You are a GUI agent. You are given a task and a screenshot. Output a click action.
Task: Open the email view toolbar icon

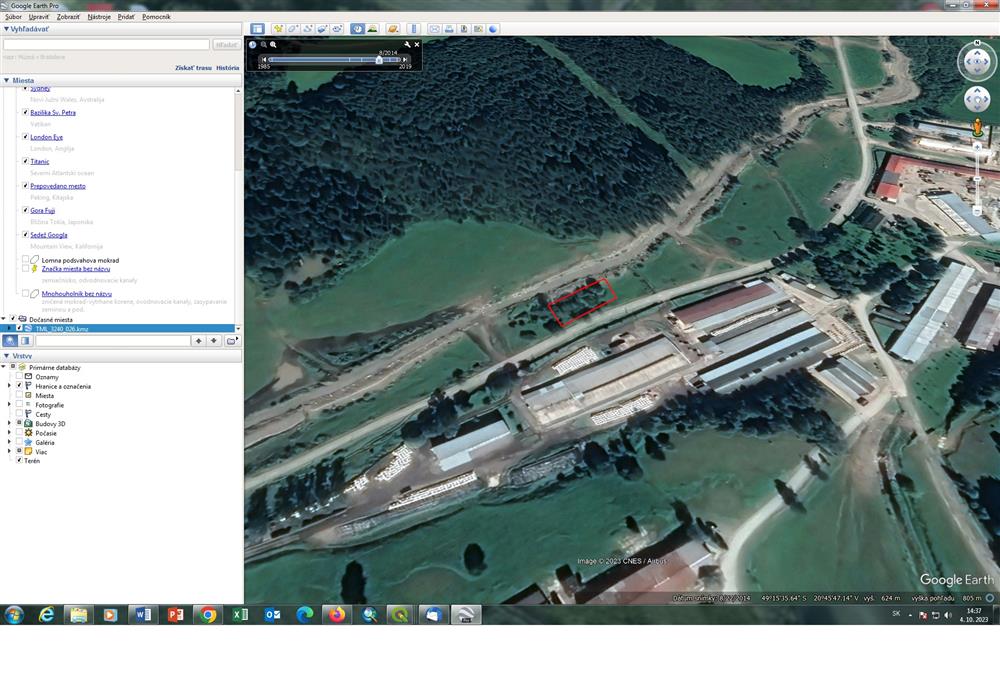coord(434,29)
